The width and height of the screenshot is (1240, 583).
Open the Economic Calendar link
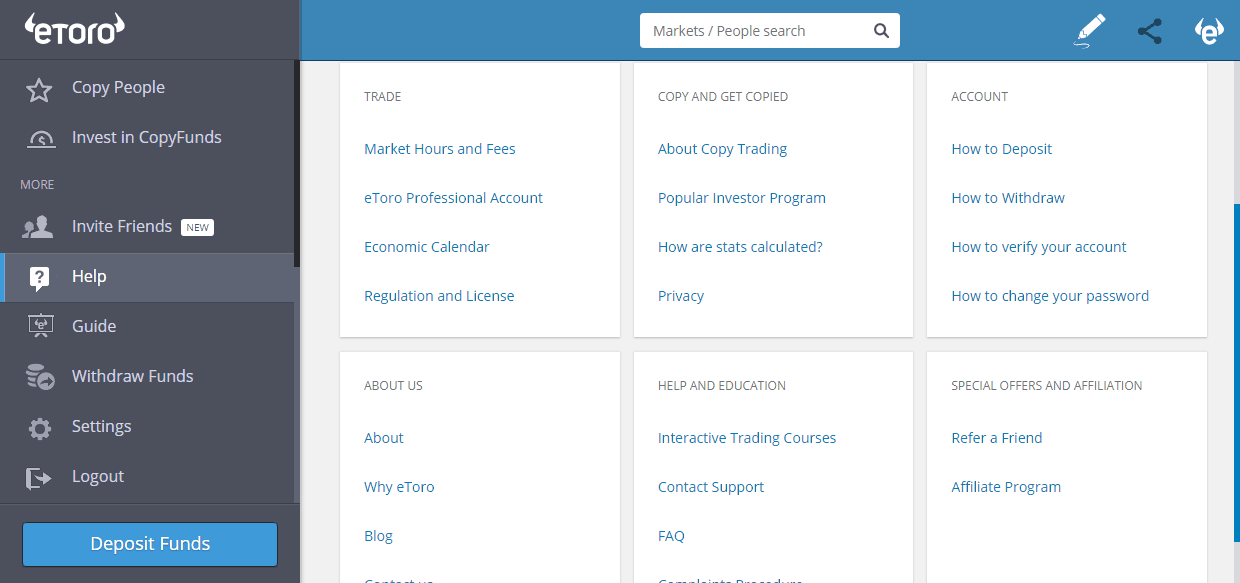pyautogui.click(x=427, y=247)
